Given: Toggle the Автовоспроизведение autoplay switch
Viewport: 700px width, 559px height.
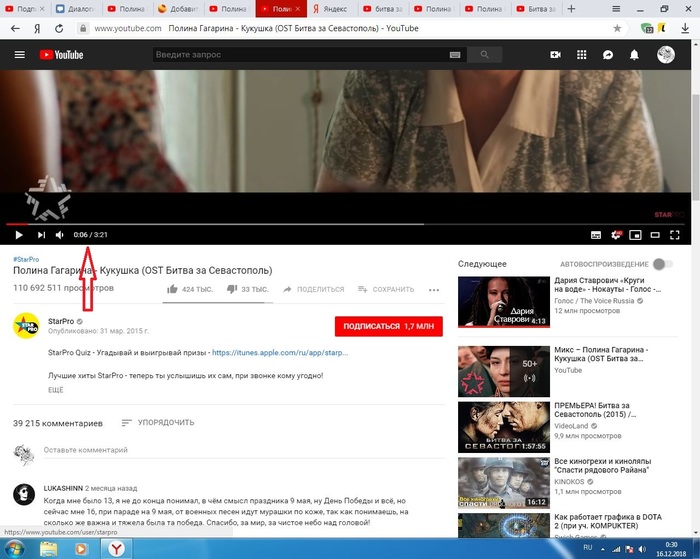Looking at the screenshot, I should click(661, 264).
